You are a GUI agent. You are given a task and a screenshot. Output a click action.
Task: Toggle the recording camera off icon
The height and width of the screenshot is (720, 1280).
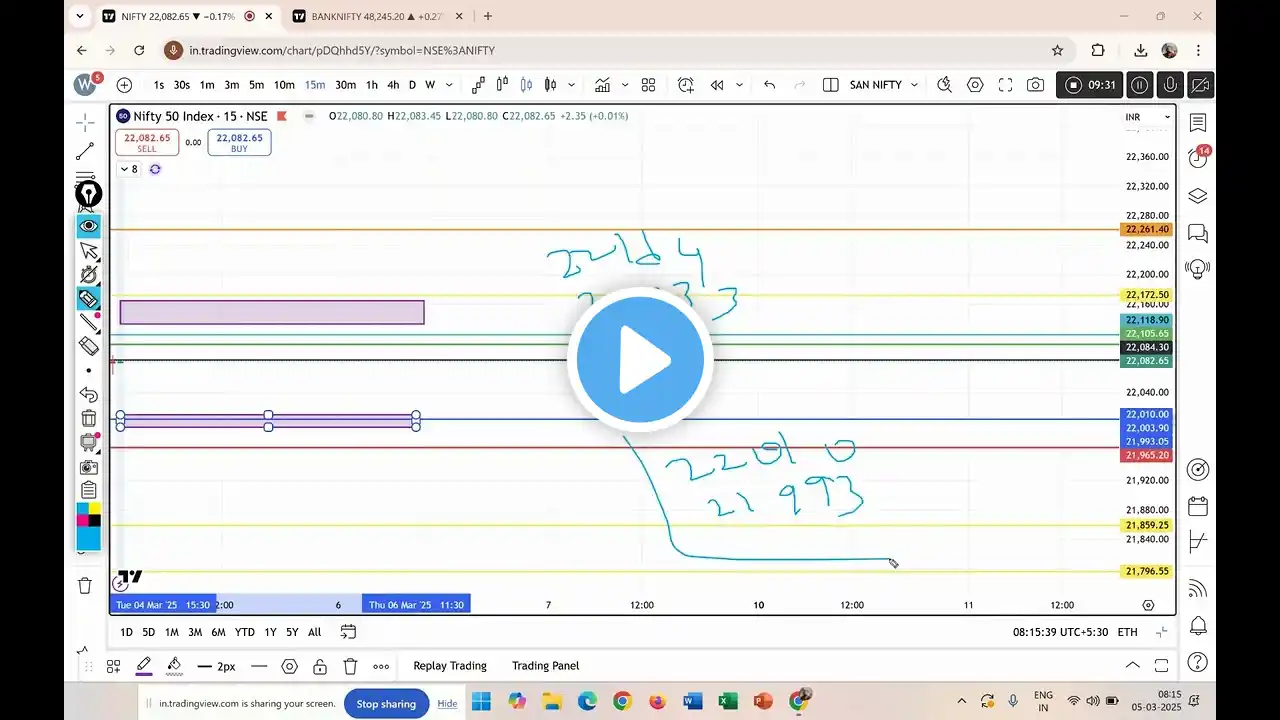pos(1200,85)
